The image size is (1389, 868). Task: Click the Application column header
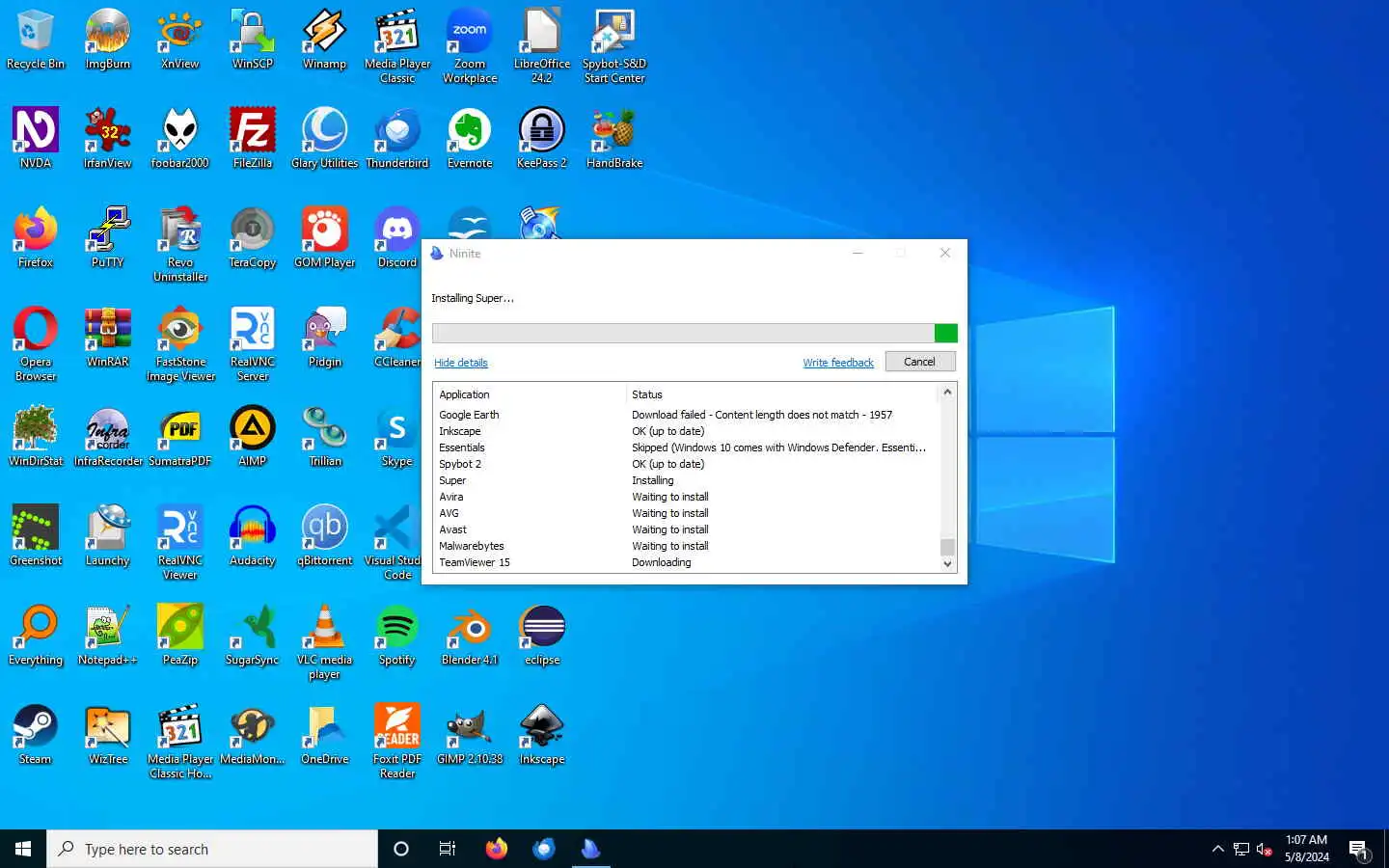pyautogui.click(x=530, y=394)
